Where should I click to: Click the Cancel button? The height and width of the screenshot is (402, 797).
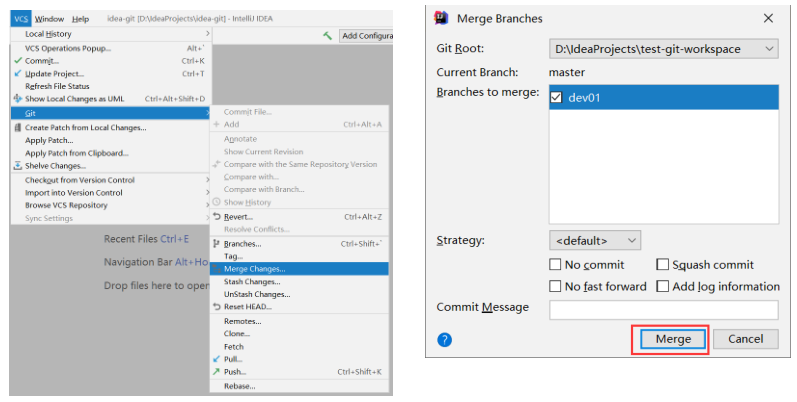pos(745,339)
